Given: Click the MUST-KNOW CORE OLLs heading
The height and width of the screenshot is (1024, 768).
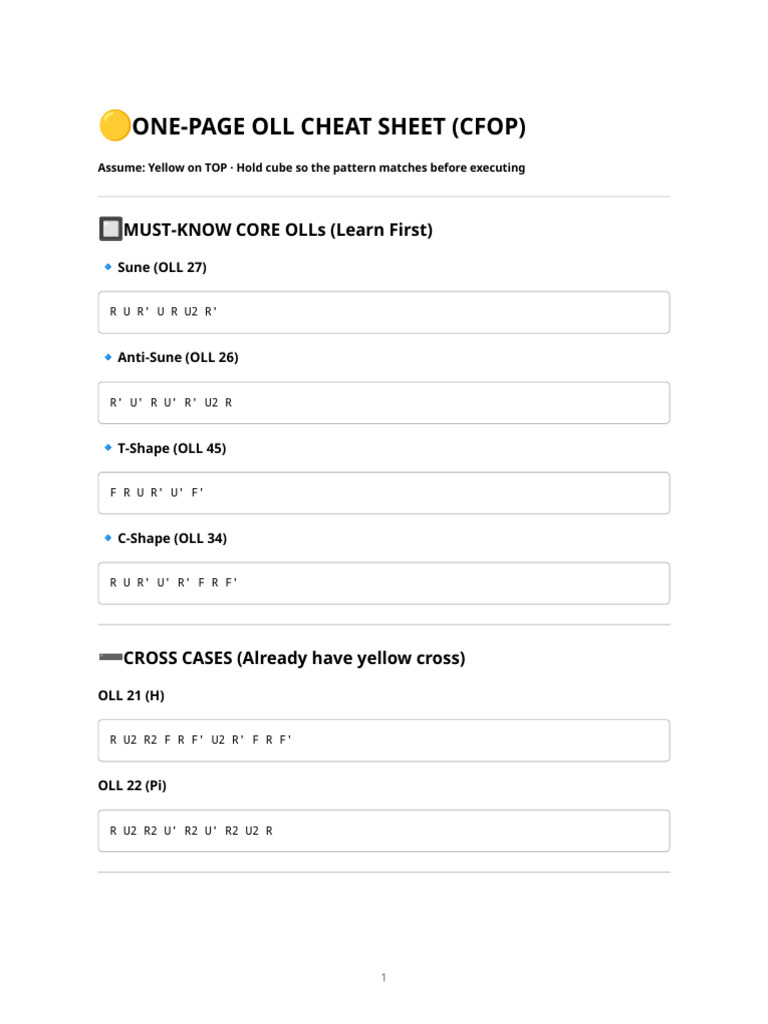Looking at the screenshot, I should tap(277, 230).
